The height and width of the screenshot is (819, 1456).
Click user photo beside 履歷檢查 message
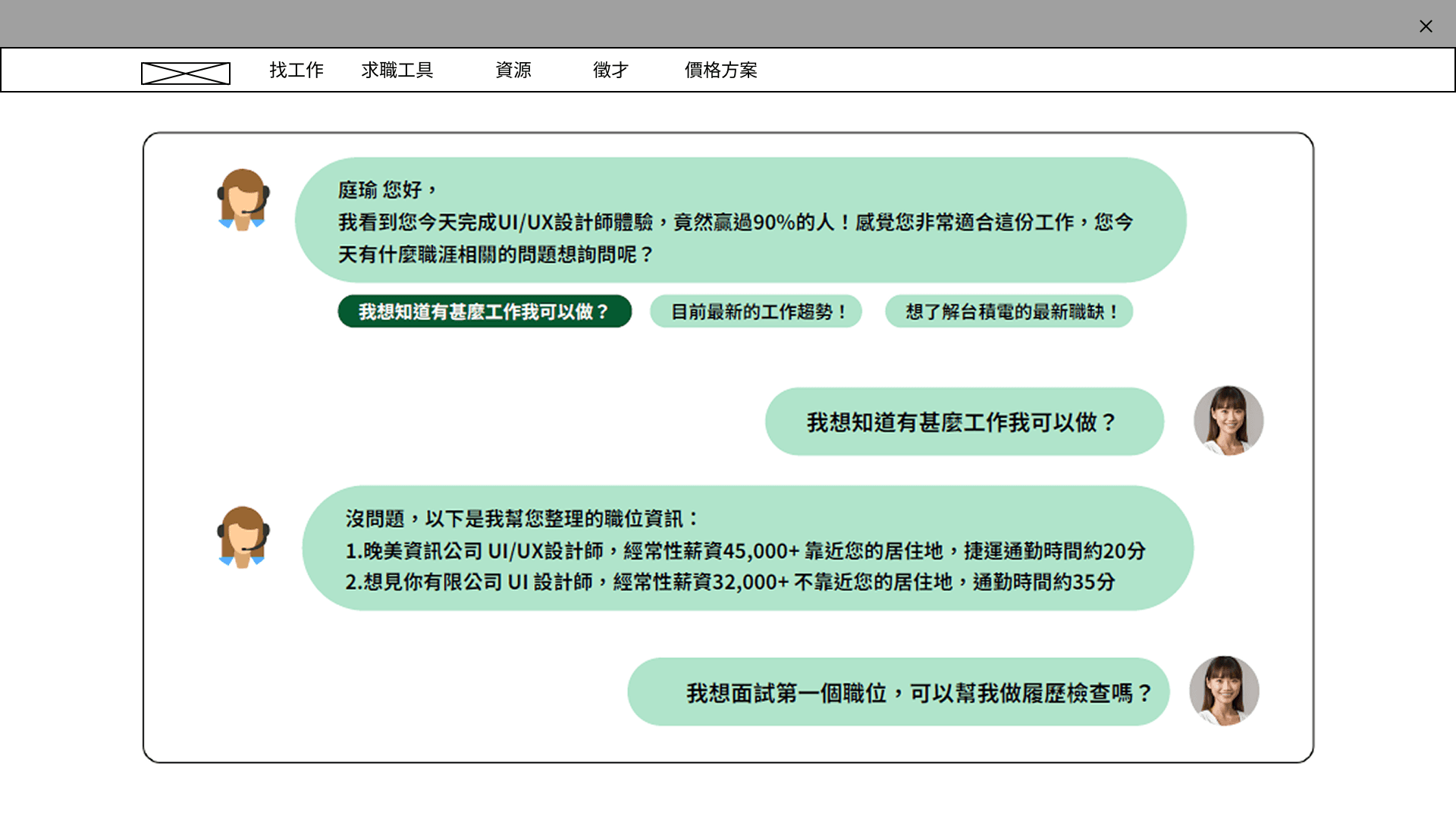pos(1223,691)
